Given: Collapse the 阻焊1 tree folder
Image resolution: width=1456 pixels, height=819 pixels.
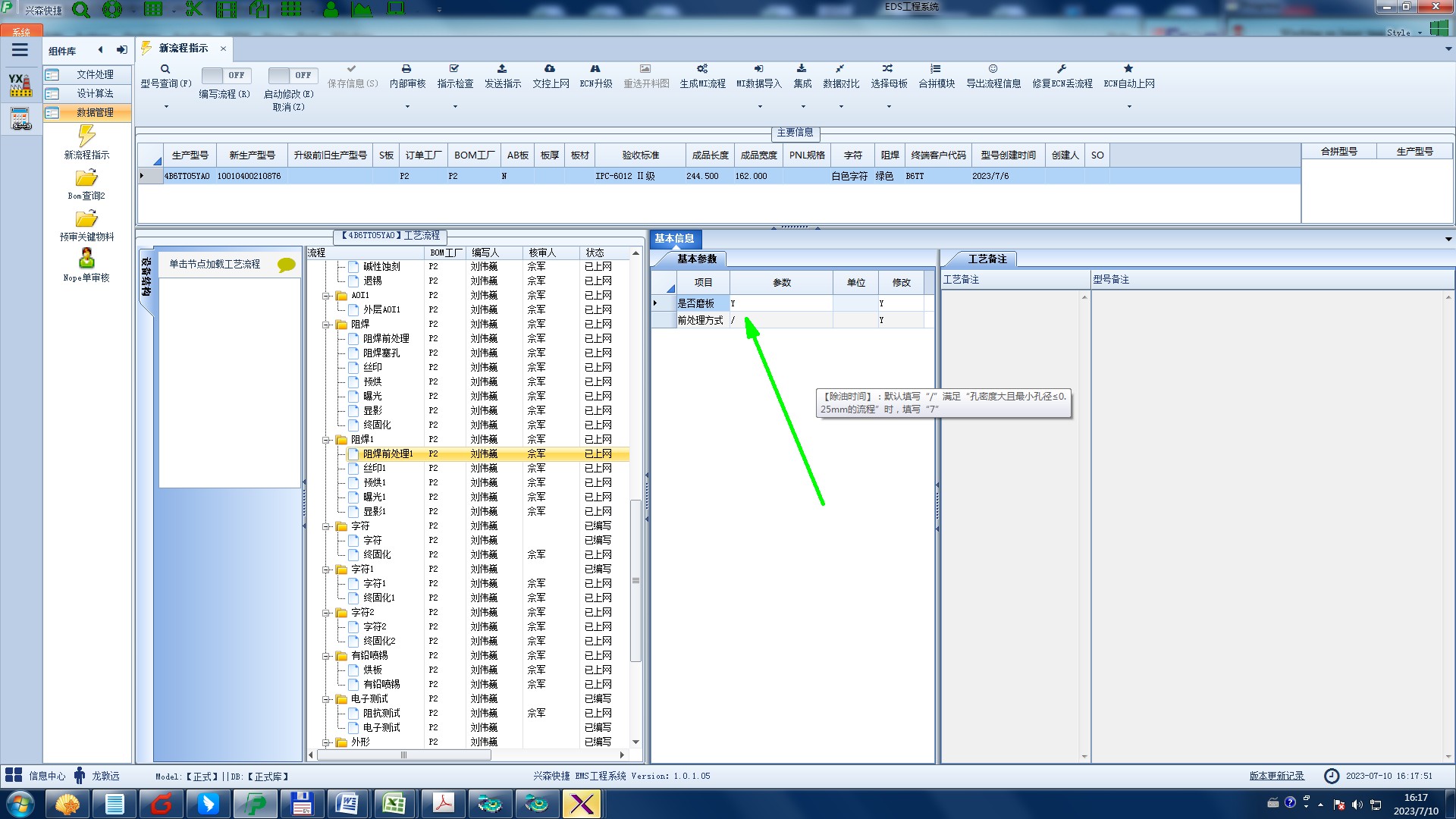Looking at the screenshot, I should [326, 440].
